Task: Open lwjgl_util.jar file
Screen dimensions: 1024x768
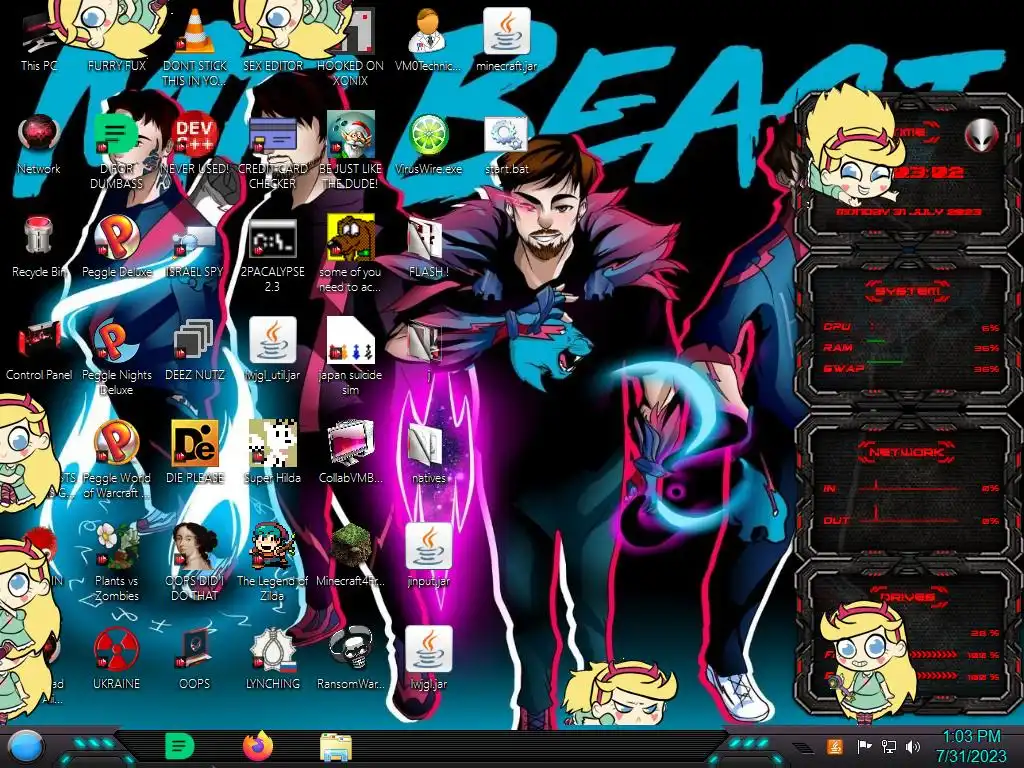Action: (273, 342)
